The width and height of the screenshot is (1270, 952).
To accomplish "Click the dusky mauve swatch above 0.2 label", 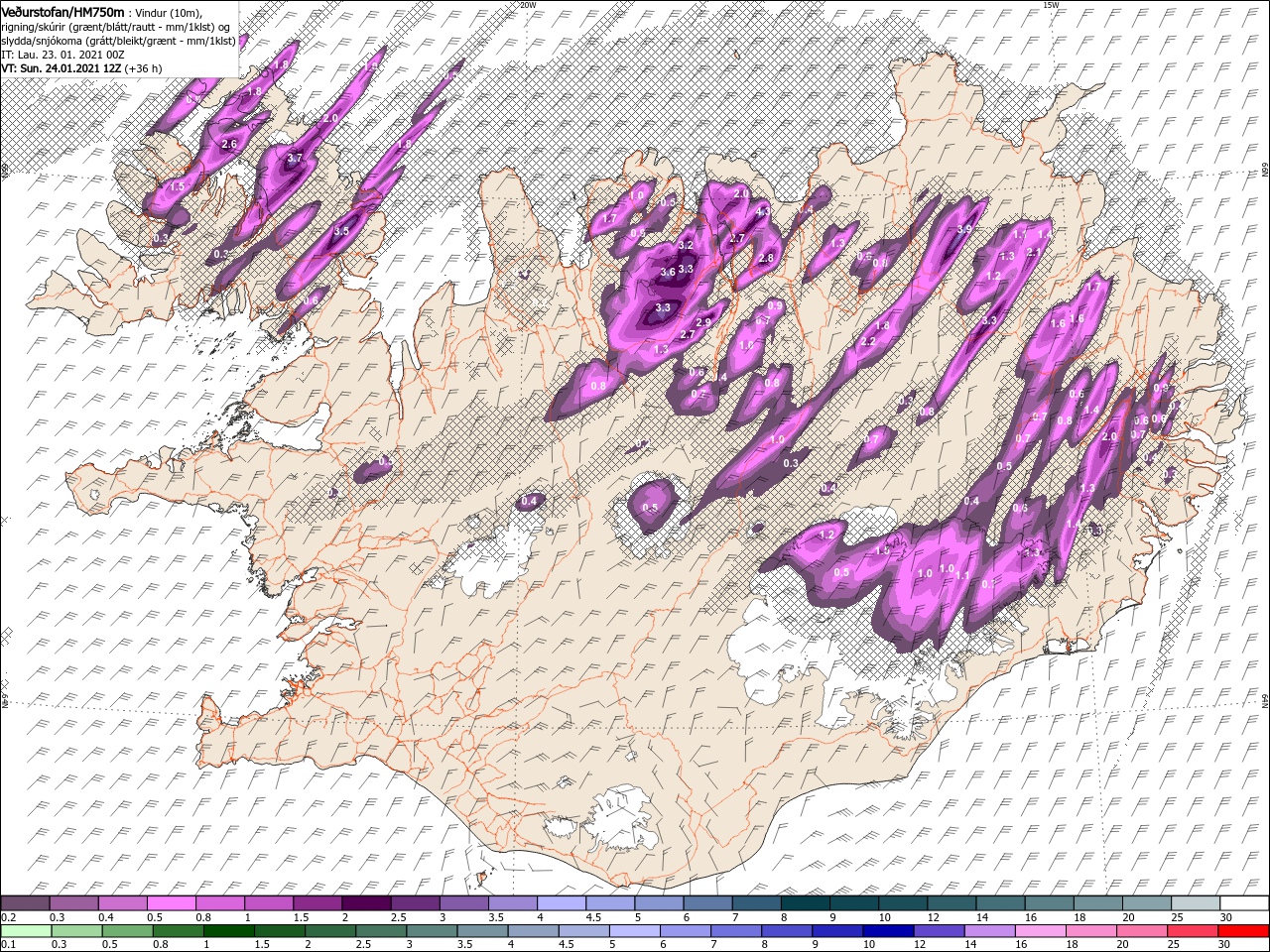I will click(x=25, y=903).
